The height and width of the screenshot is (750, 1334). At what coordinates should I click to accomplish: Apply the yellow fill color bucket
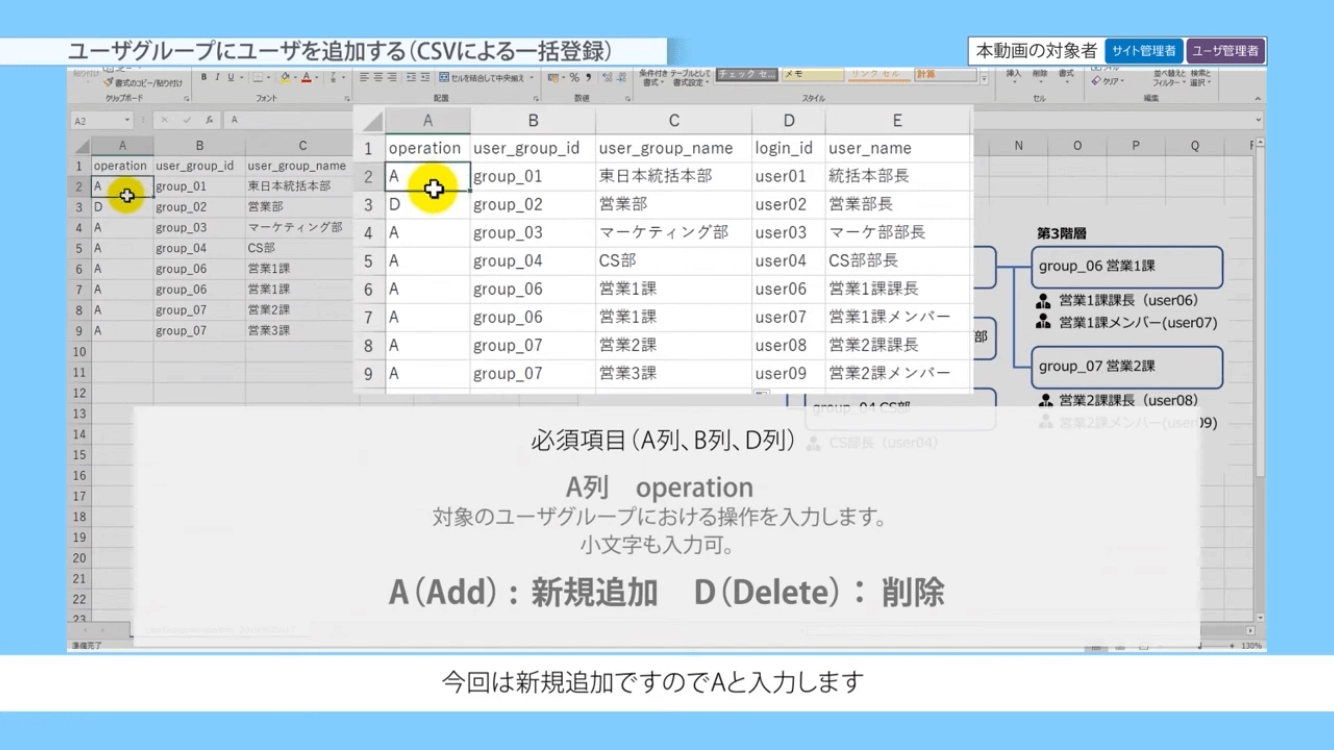pos(285,78)
